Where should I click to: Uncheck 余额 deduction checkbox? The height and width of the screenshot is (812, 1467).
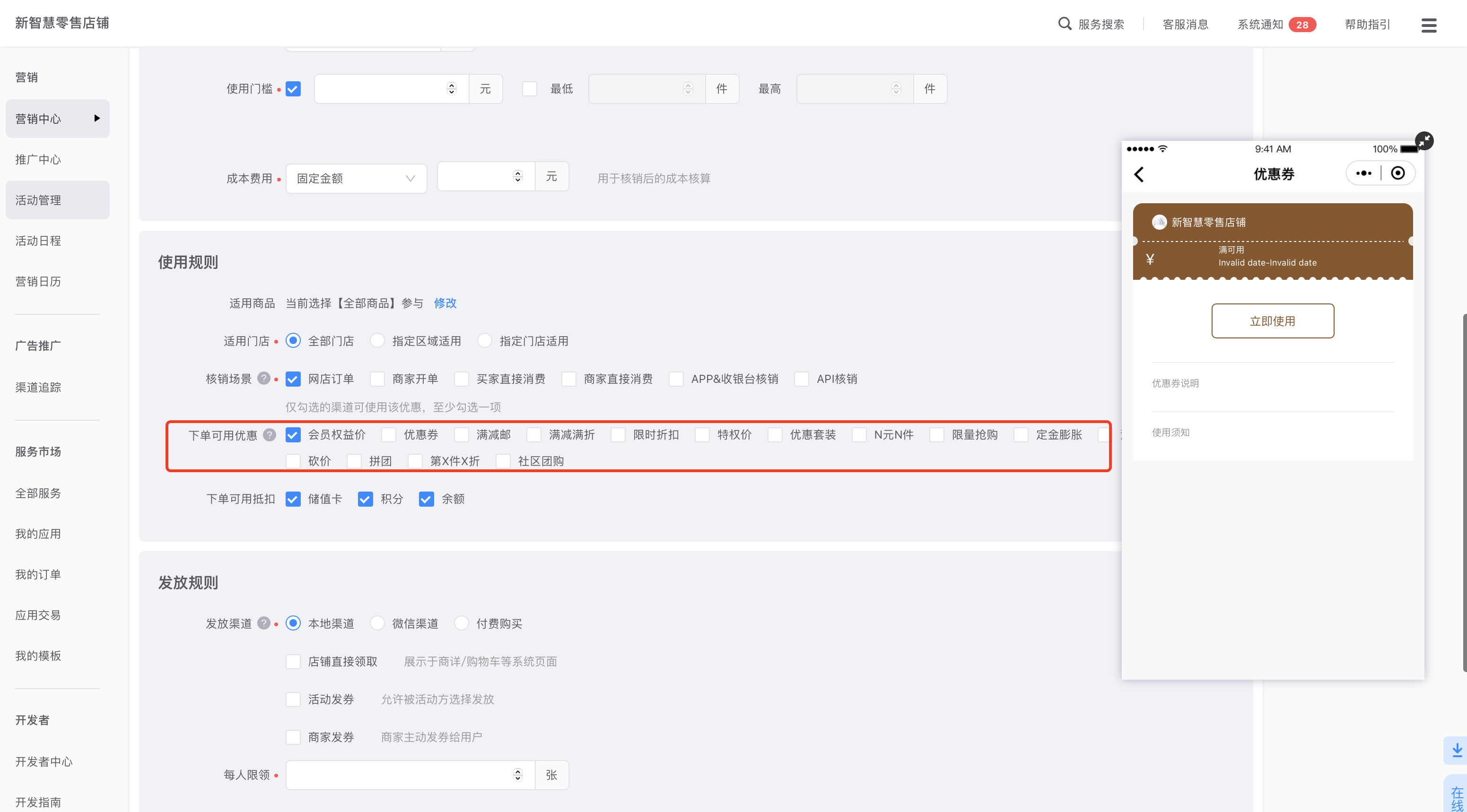426,499
